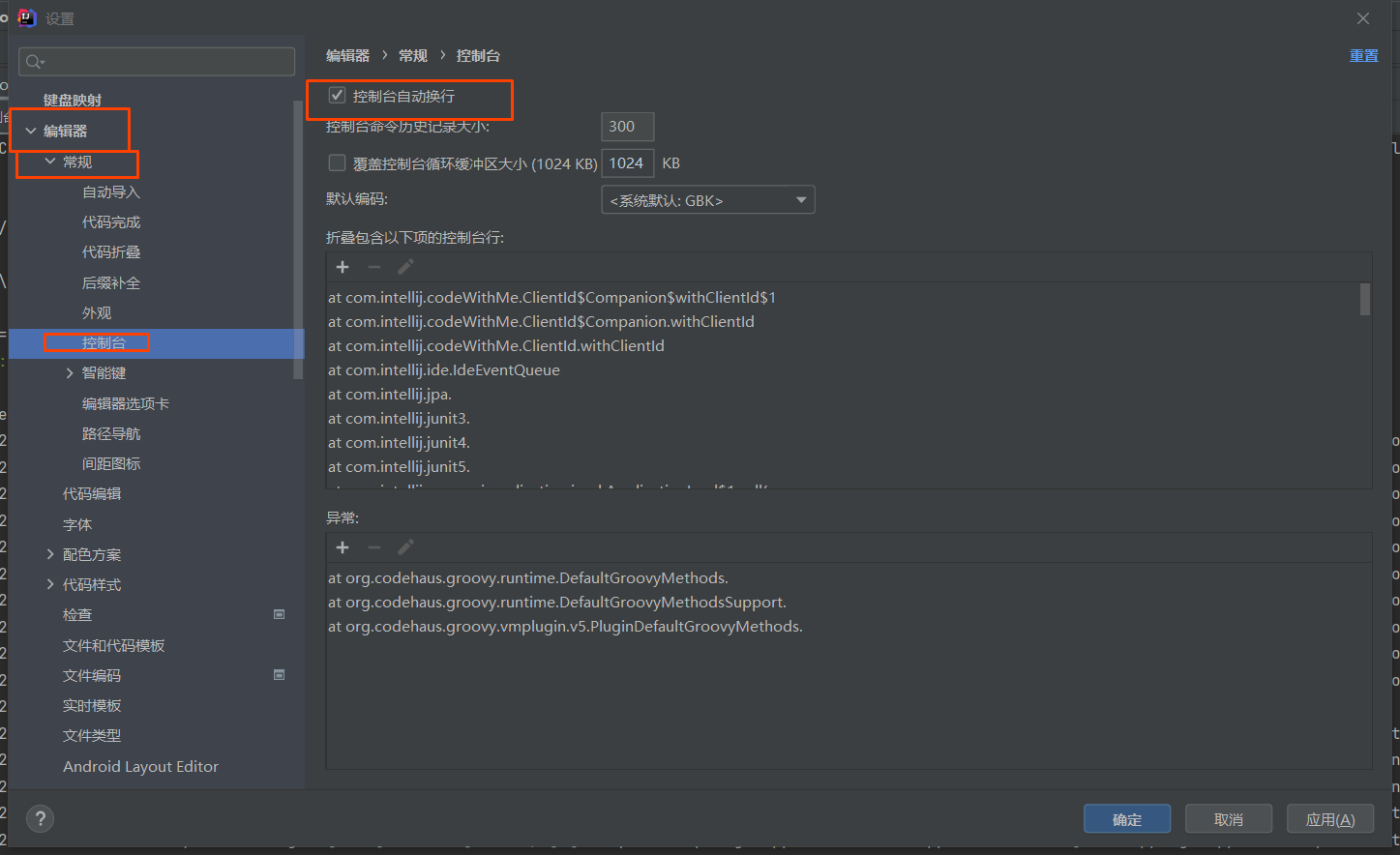Select 代码完成 in the settings tree
This screenshot has height=855, width=1400.
click(x=111, y=221)
